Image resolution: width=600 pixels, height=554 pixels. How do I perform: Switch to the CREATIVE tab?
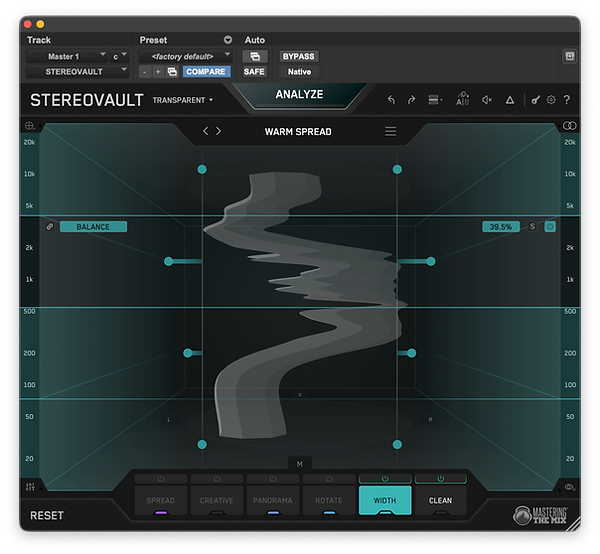[217, 500]
